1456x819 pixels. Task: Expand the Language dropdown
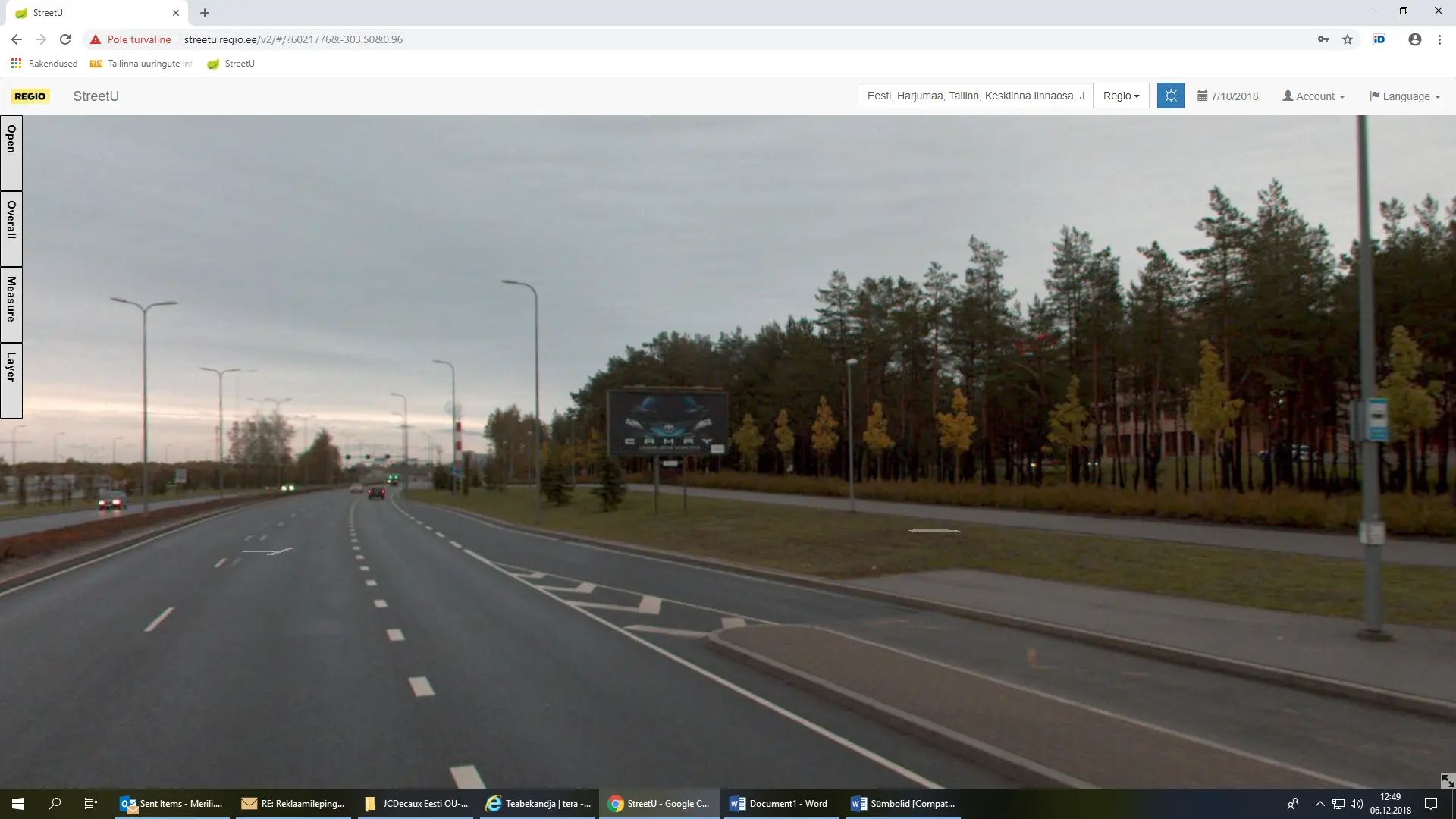click(1404, 96)
